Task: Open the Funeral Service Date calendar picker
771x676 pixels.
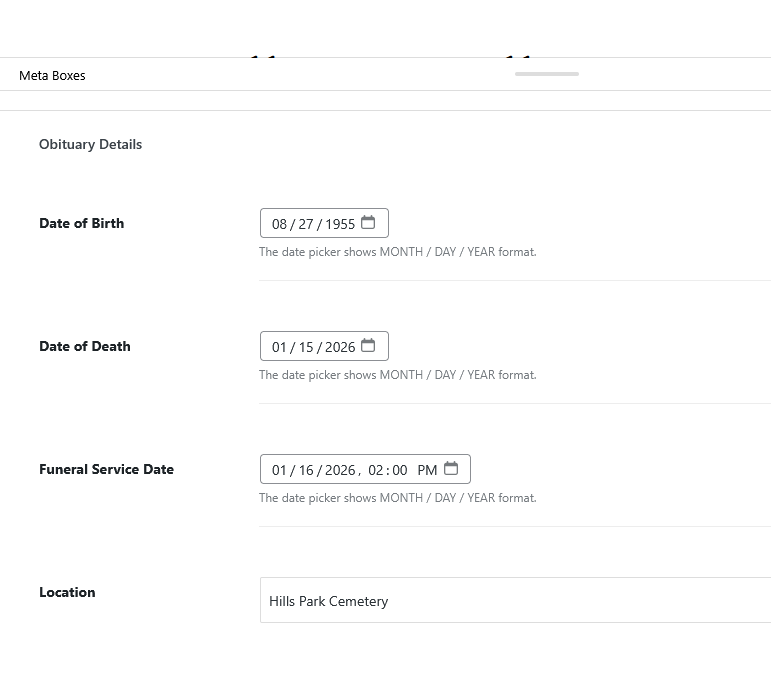Action: [x=451, y=469]
